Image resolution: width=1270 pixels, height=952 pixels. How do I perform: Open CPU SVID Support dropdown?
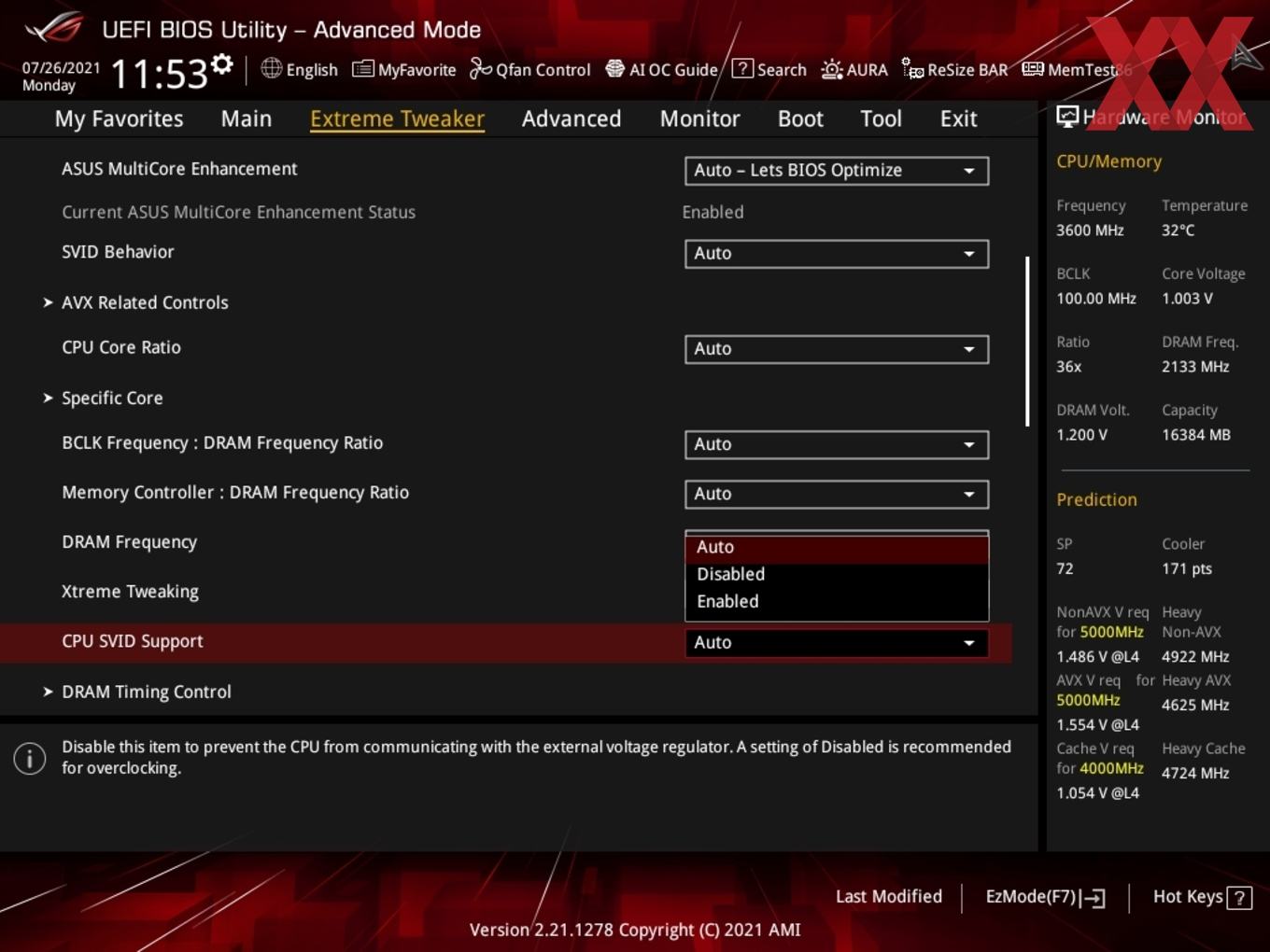pos(837,642)
